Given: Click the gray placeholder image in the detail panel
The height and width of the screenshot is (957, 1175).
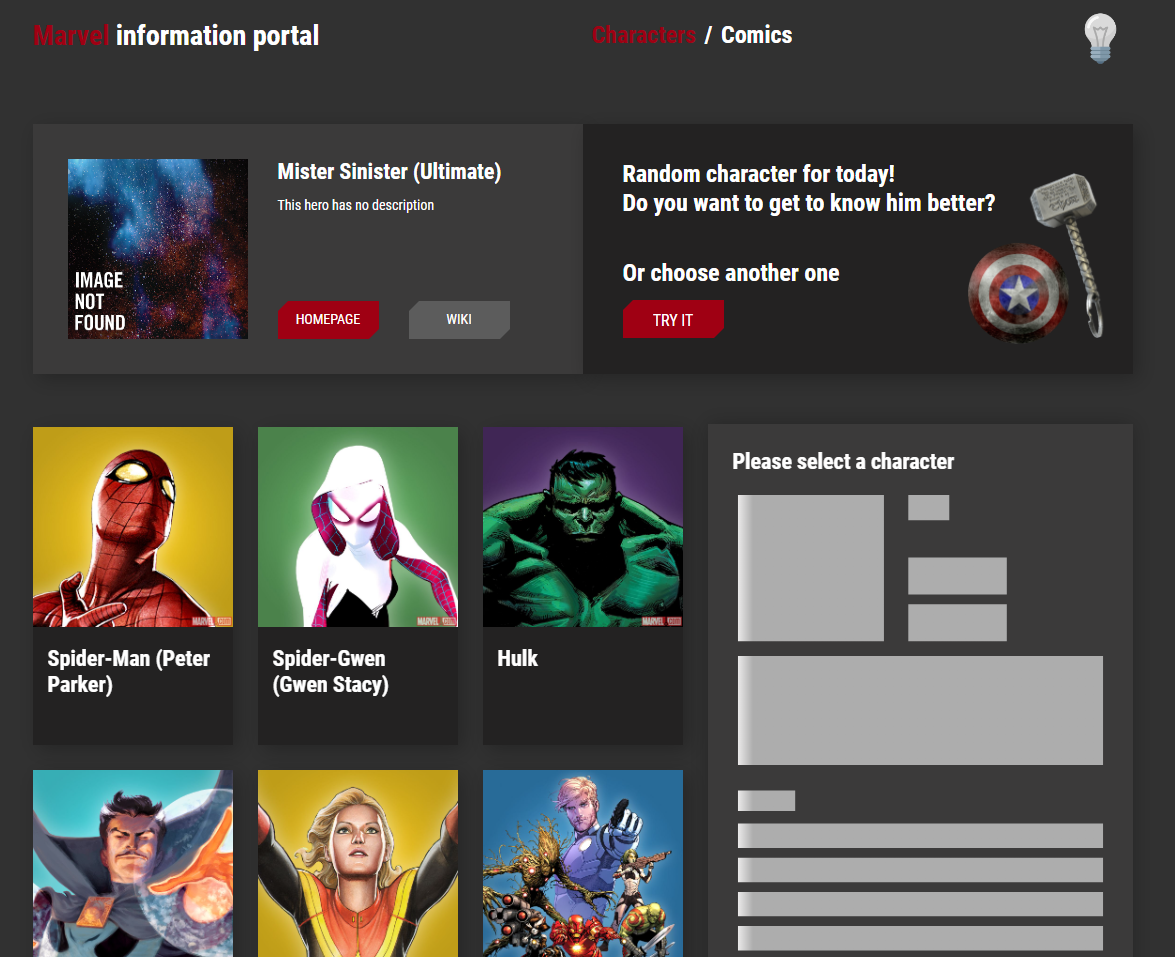Looking at the screenshot, I should click(x=810, y=567).
